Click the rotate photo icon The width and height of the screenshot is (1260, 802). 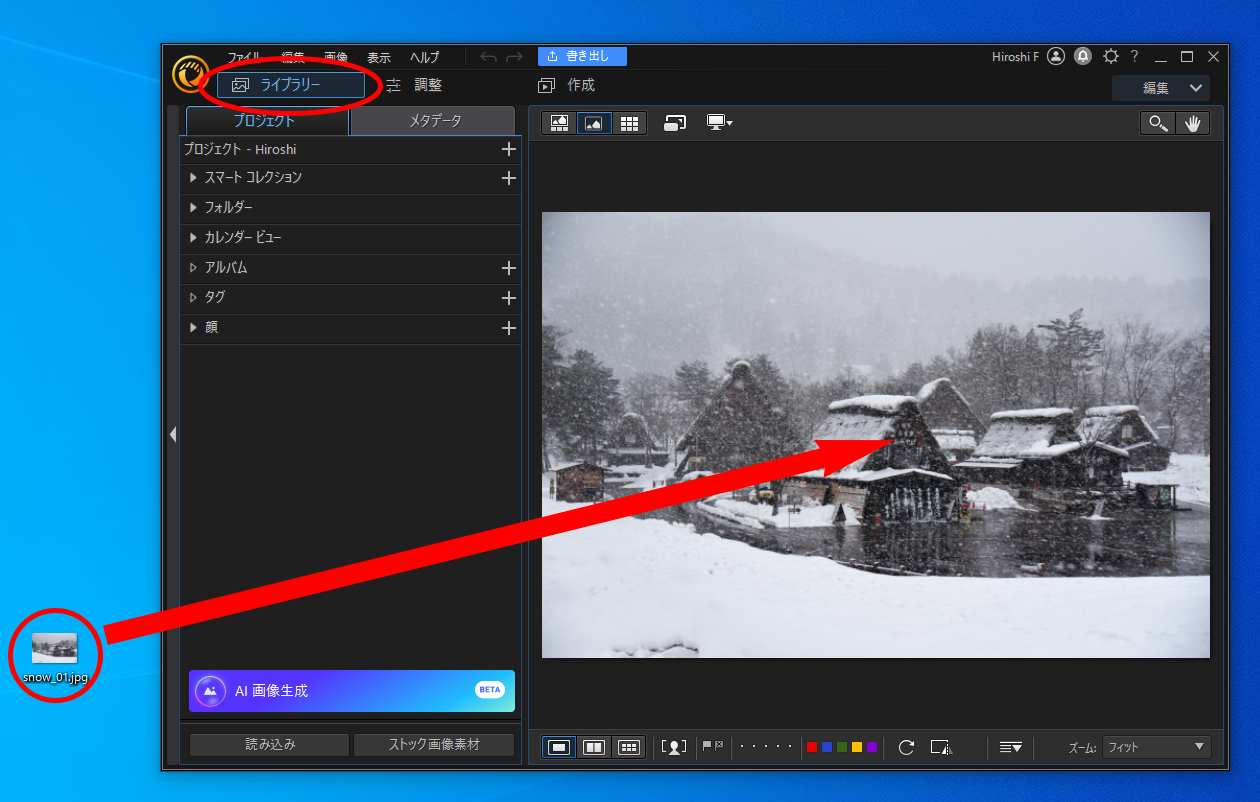(906, 747)
